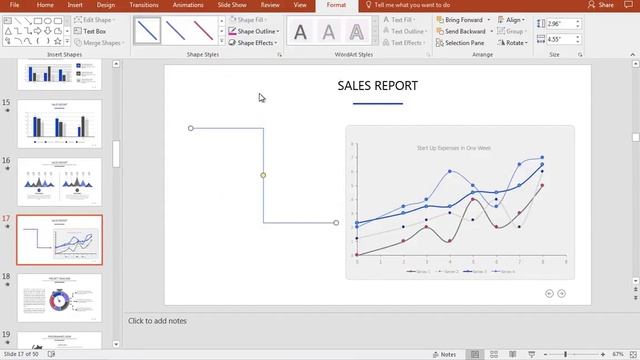Click the zoom slider handle
The image size is (640, 360).
coord(565,354)
